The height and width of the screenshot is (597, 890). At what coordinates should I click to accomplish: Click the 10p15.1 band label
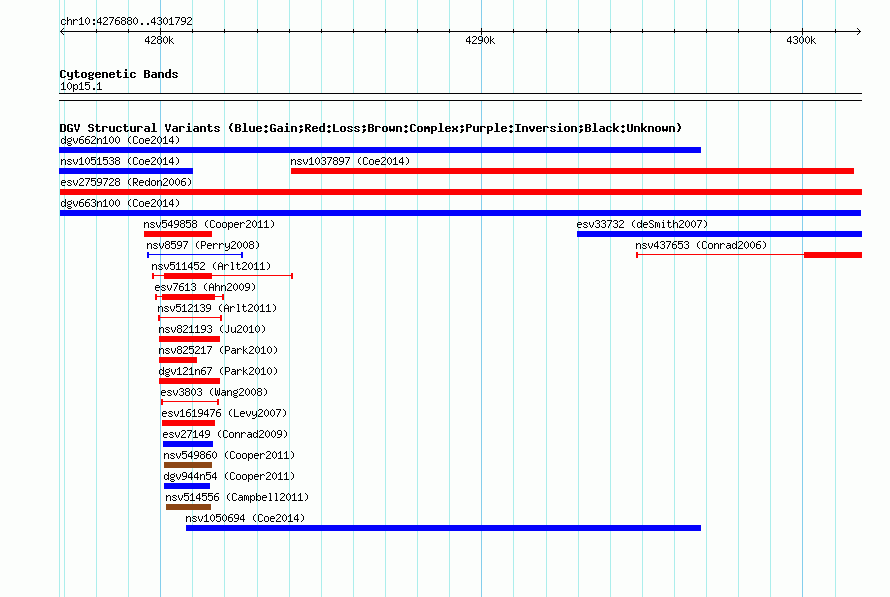click(81, 87)
